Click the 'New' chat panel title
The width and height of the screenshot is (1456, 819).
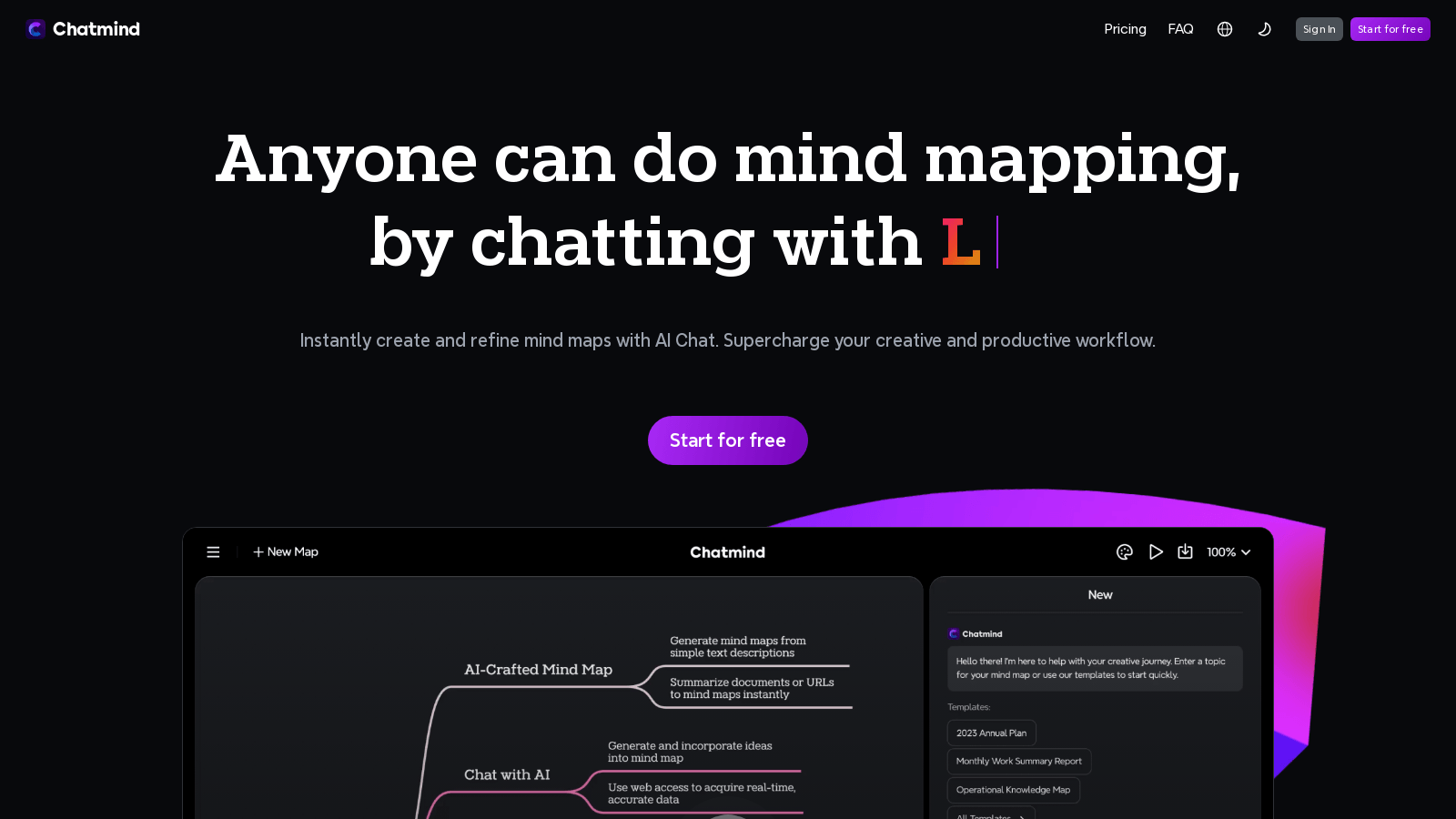1100,595
